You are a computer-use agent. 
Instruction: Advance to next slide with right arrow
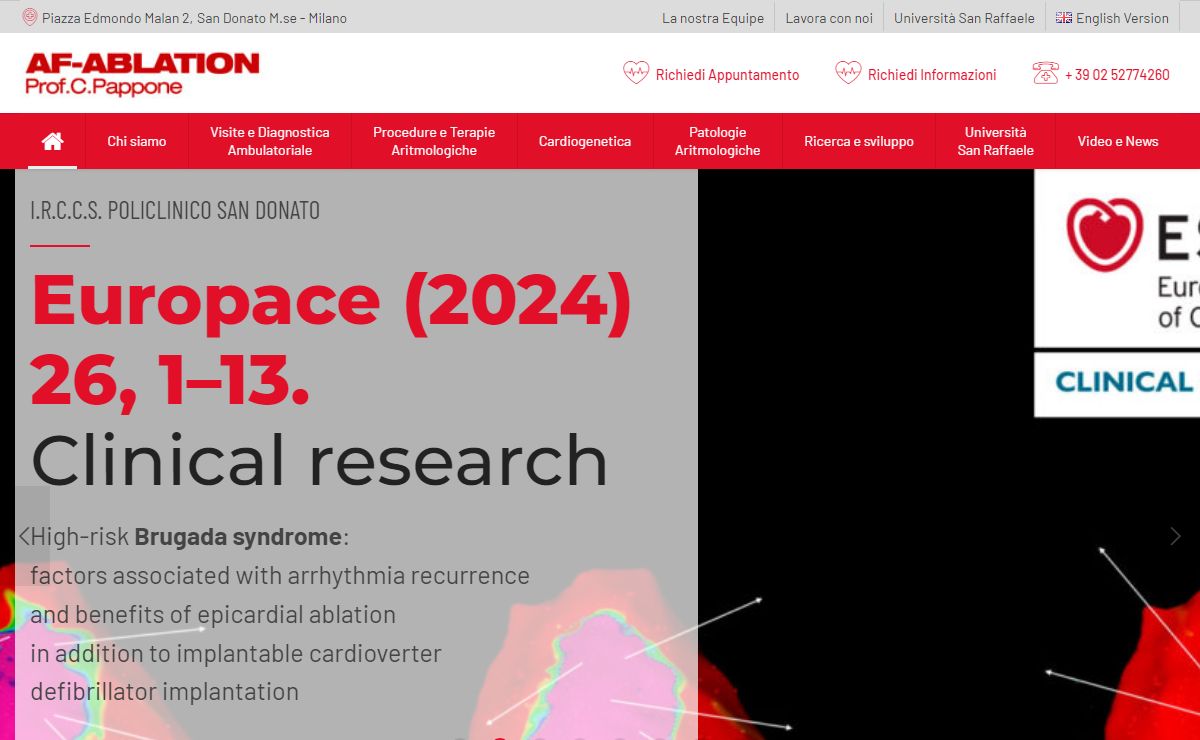pyautogui.click(x=1175, y=536)
